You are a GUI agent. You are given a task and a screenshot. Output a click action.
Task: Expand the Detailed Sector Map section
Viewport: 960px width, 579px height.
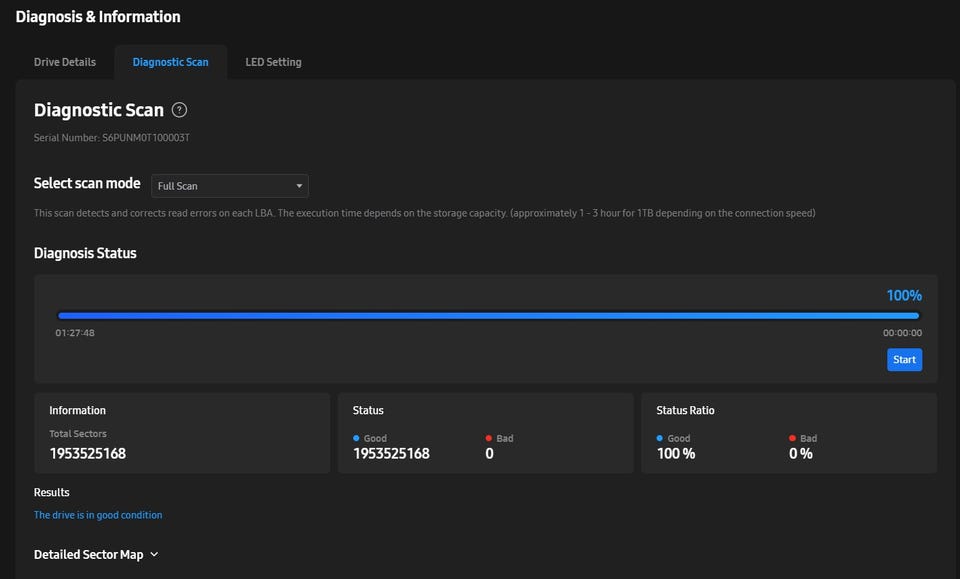[88, 554]
